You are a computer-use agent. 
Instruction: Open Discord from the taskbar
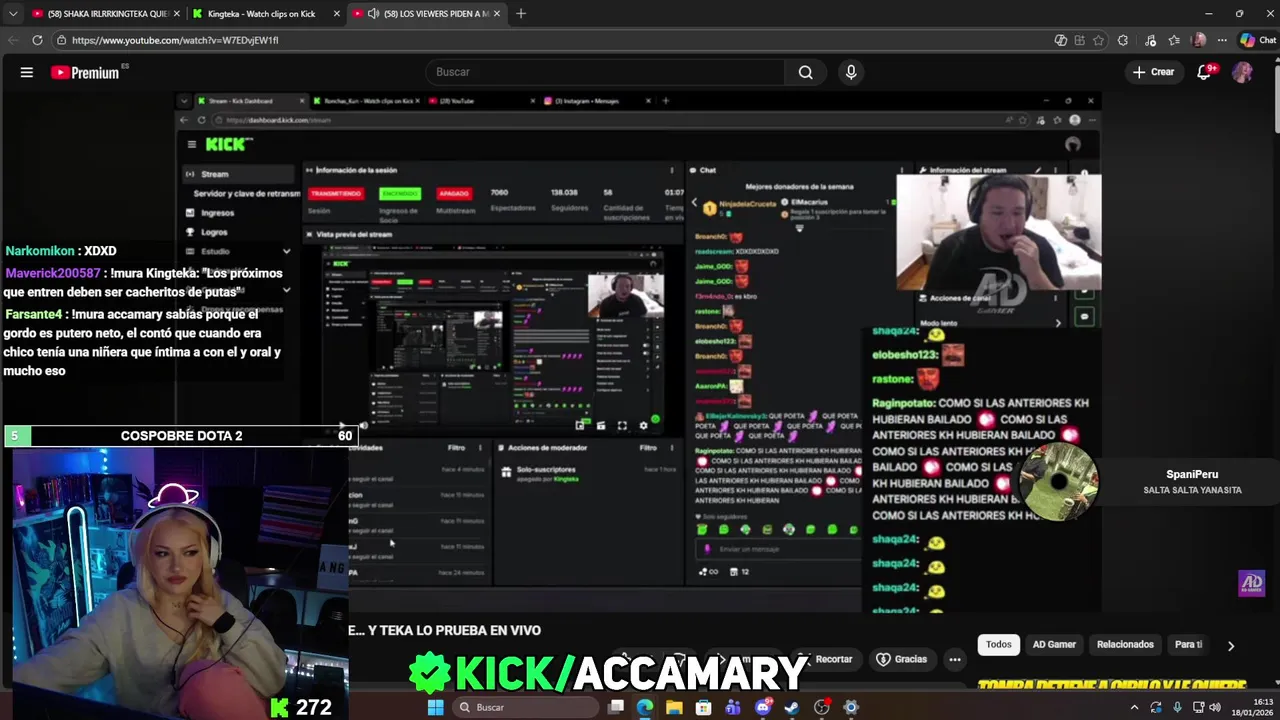point(763,707)
